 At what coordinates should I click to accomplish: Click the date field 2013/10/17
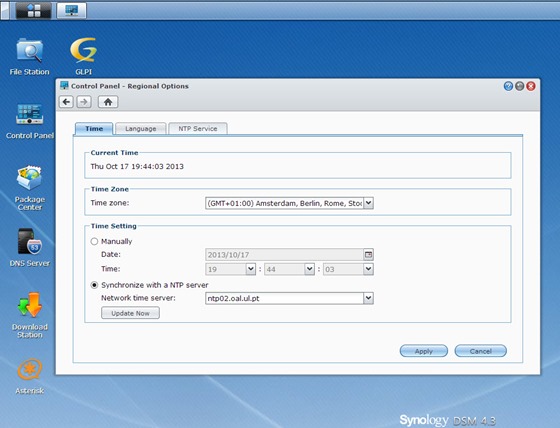coord(285,255)
